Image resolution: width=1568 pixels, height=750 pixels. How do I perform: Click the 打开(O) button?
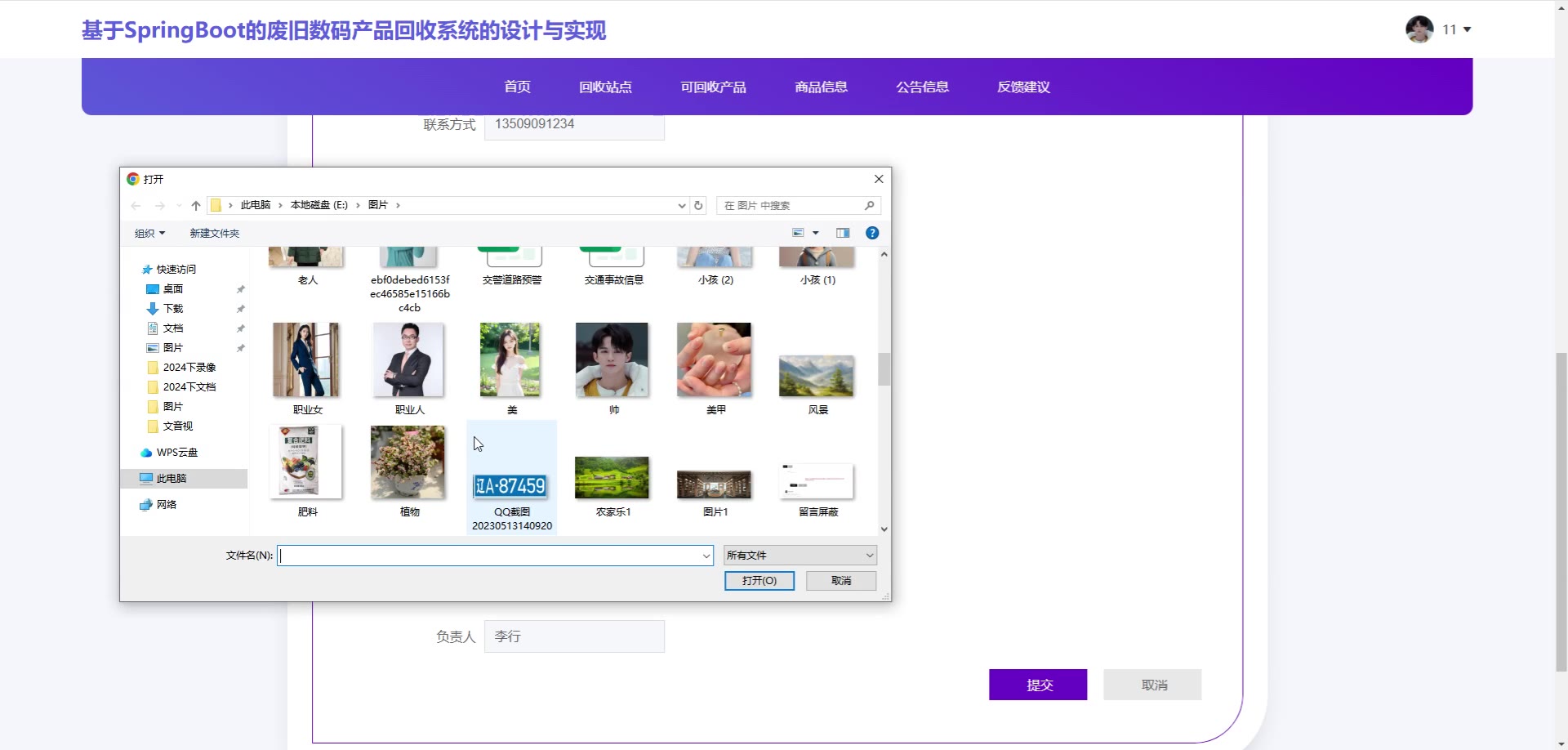[759, 581]
